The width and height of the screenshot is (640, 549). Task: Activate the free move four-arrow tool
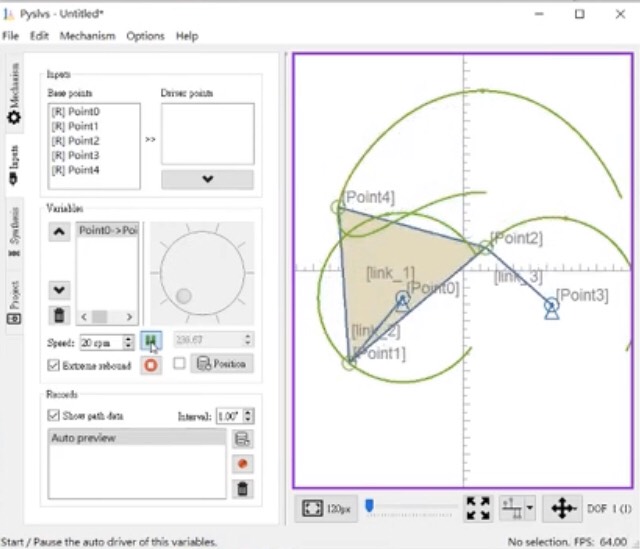coord(562,508)
